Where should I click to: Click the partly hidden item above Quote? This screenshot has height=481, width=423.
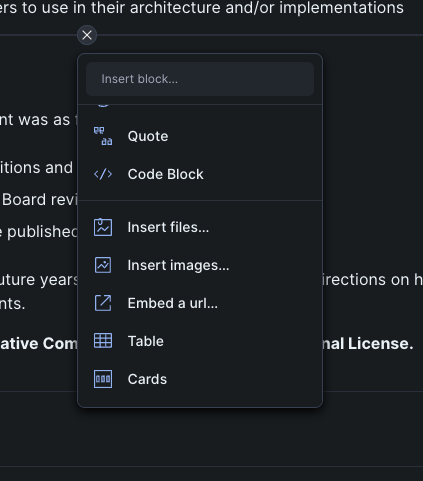(x=200, y=106)
